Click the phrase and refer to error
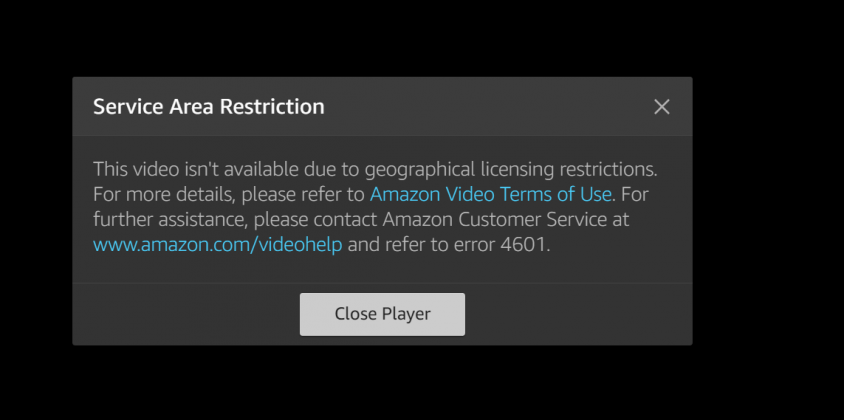The height and width of the screenshot is (420, 844). 421,245
